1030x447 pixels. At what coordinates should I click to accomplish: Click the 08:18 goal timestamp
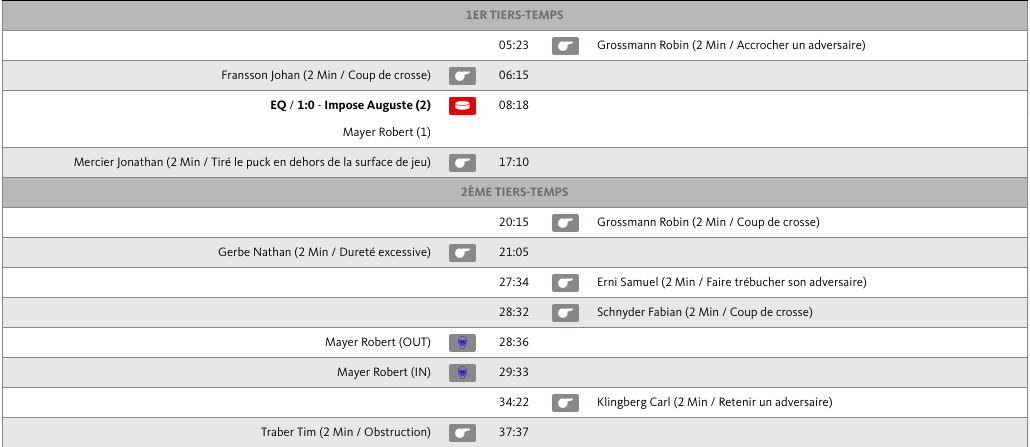(513, 105)
